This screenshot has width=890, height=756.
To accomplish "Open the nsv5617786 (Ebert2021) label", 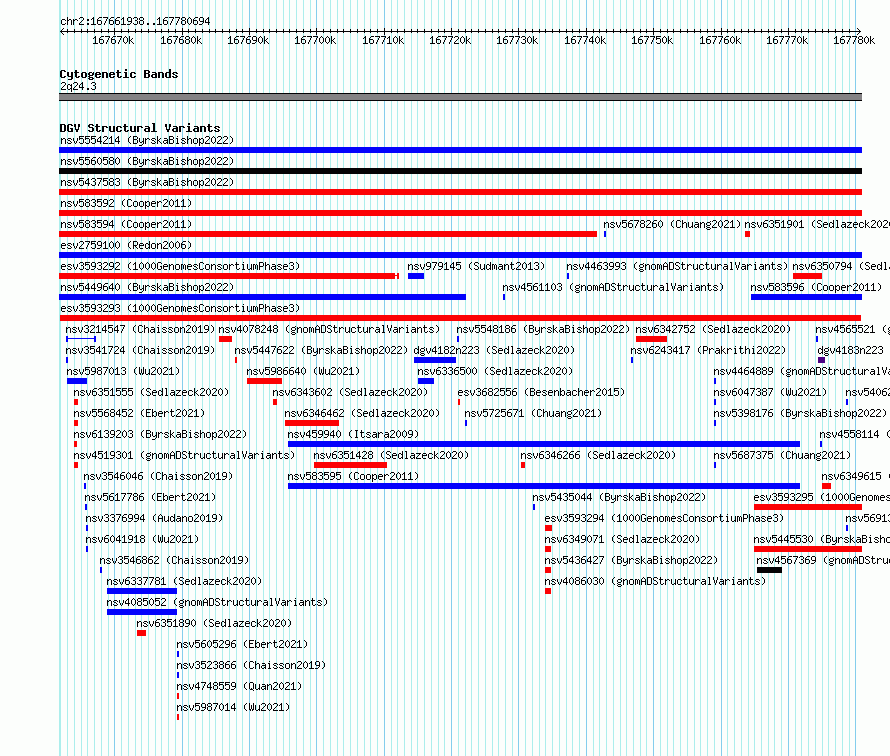I will pos(150,497).
